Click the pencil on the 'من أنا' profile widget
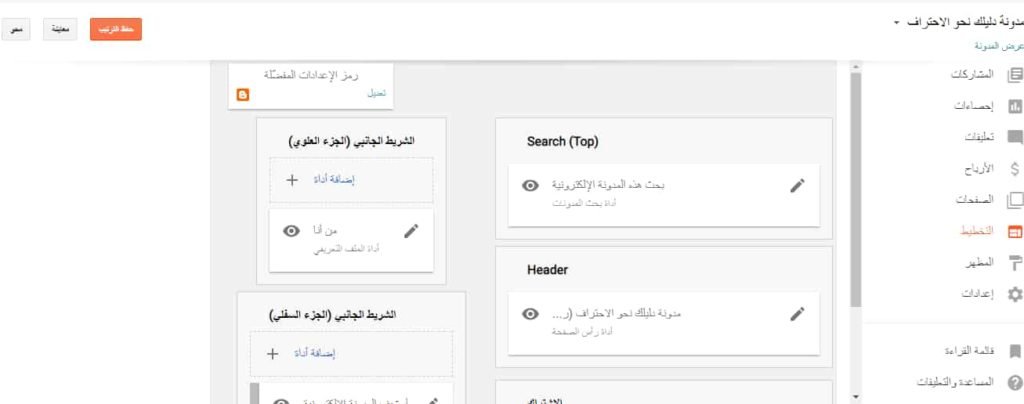This screenshot has height=404, width=1024. (411, 231)
